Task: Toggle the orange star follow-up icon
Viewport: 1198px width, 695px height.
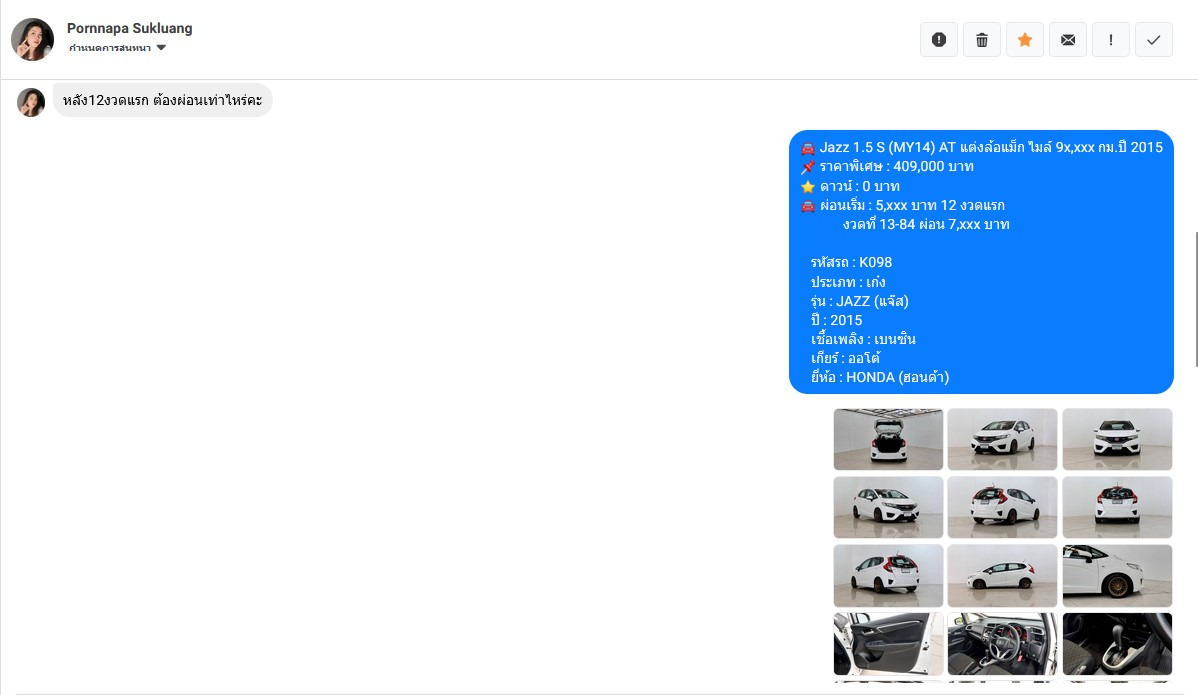Action: 1025,40
